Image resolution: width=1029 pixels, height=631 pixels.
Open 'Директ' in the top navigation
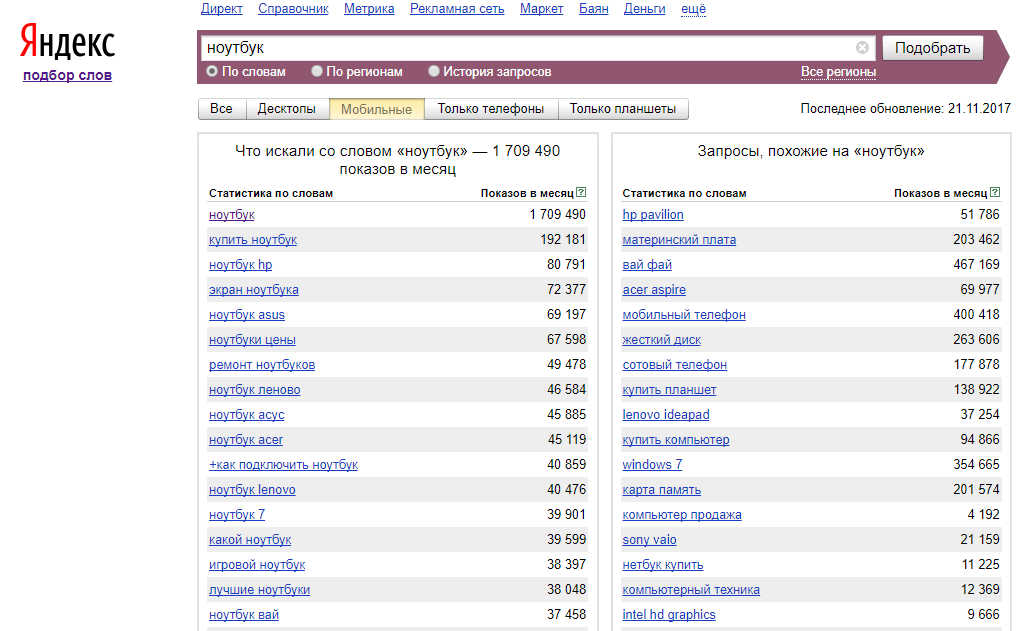[x=222, y=9]
